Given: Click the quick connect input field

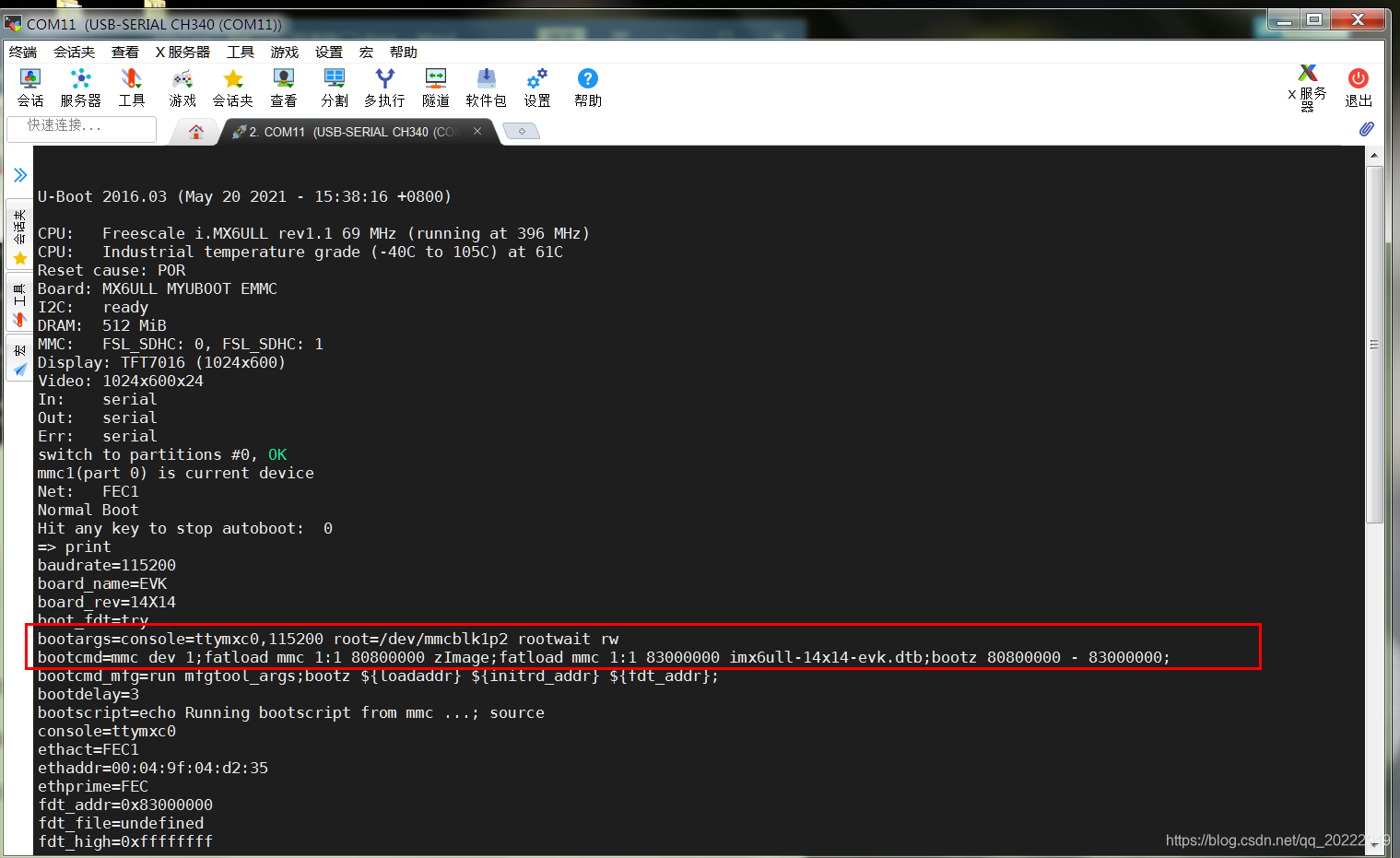Looking at the screenshot, I should pos(81,129).
